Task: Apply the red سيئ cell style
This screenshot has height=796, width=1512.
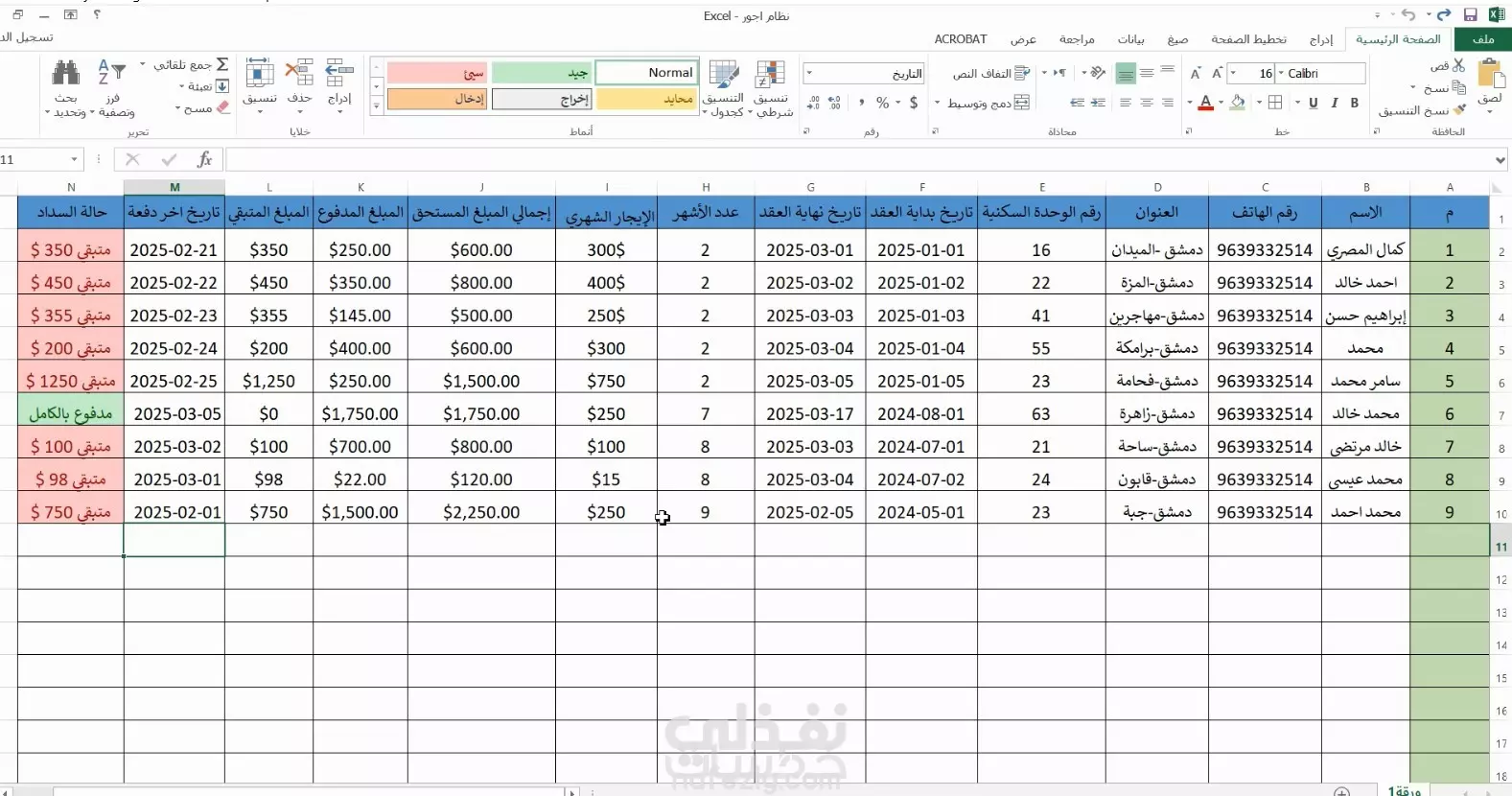Action: click(437, 73)
